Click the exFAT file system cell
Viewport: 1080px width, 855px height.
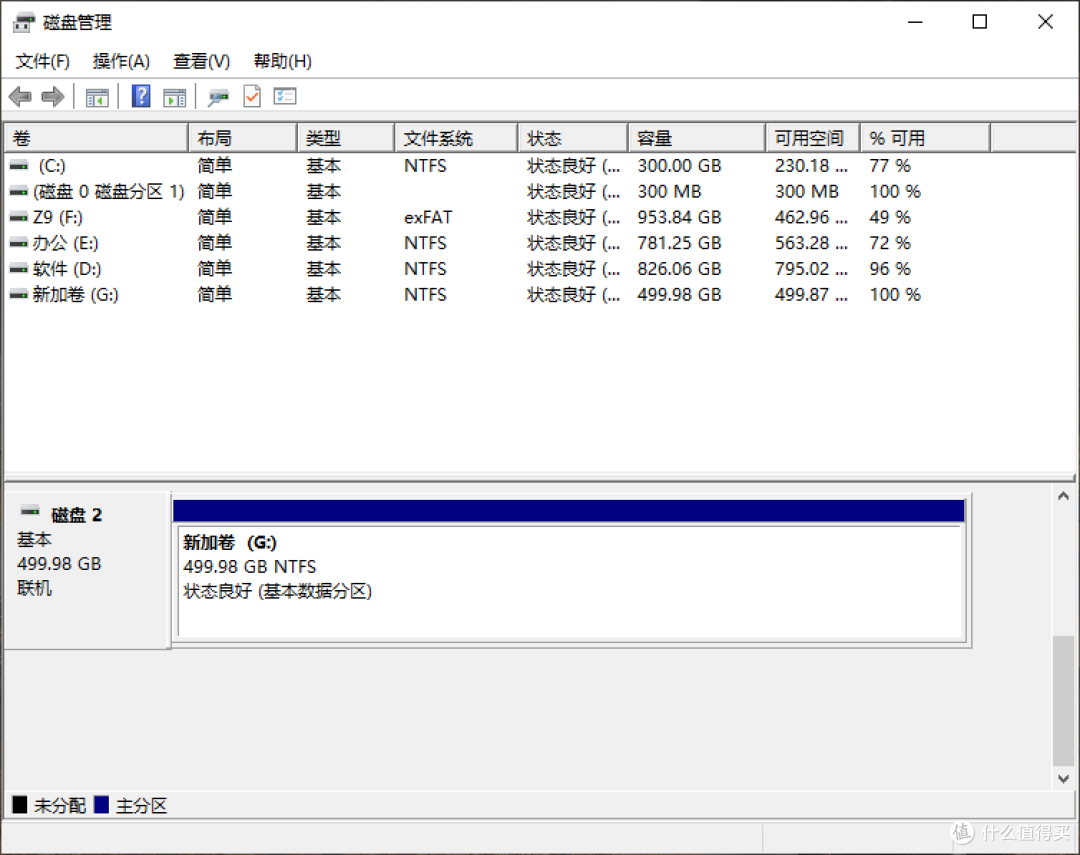coord(428,218)
